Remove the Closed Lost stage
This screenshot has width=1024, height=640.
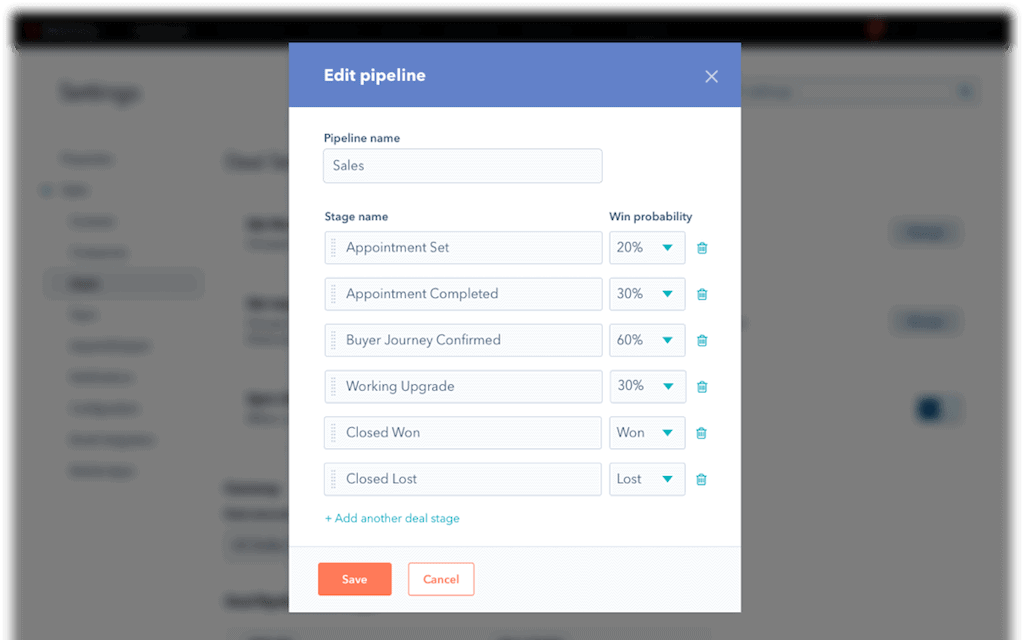pyautogui.click(x=702, y=479)
